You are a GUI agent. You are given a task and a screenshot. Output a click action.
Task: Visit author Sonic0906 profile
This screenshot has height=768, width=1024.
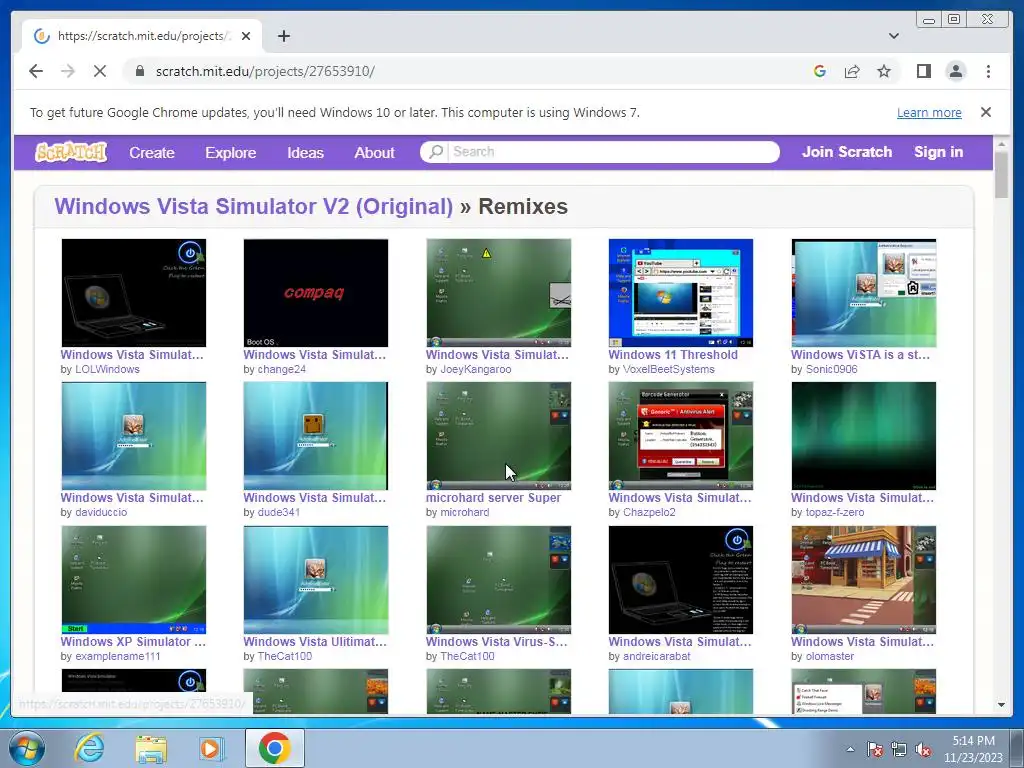point(831,370)
